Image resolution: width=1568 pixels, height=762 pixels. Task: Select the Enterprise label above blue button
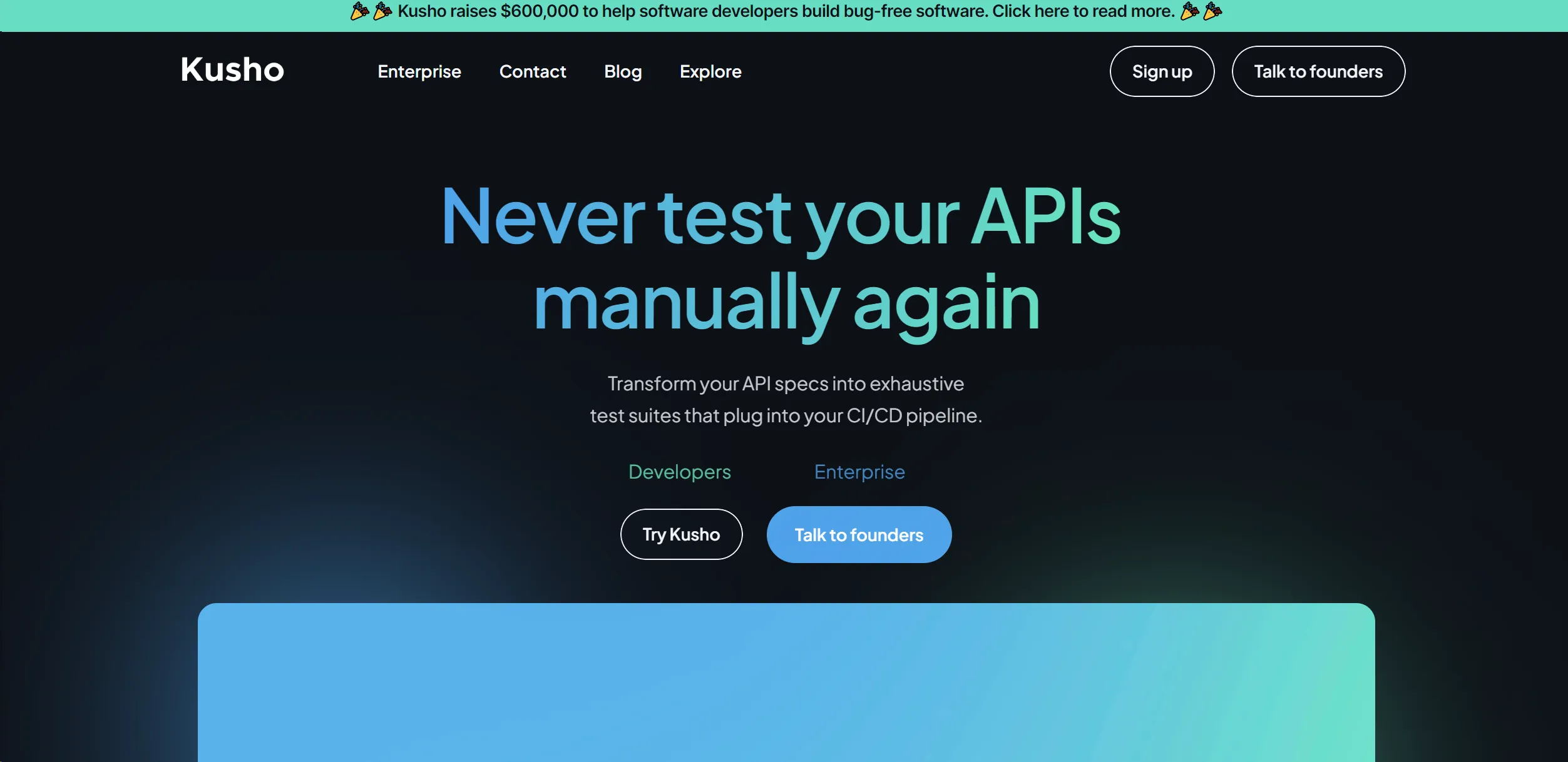pyautogui.click(x=859, y=472)
